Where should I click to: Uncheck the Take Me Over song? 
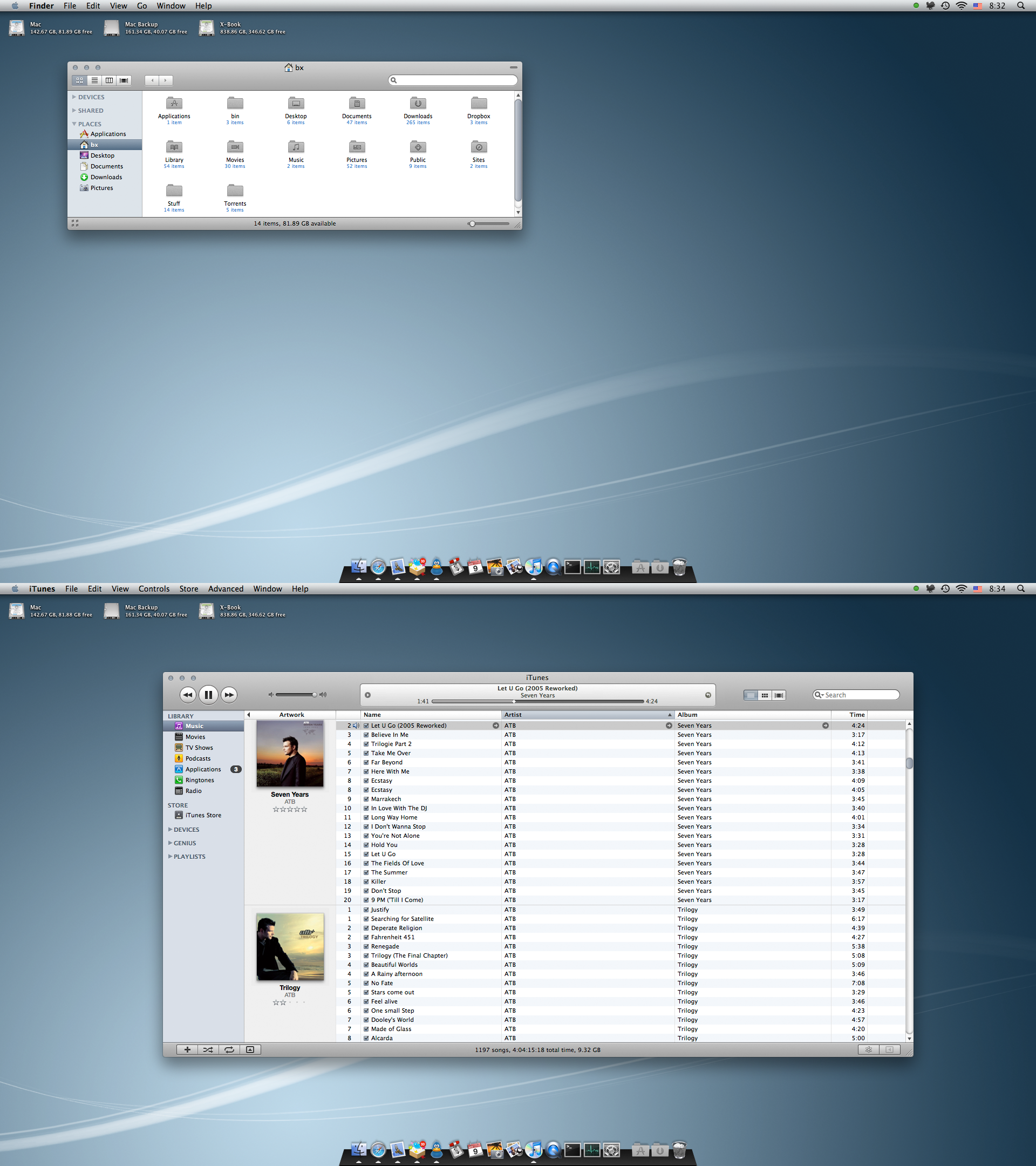coord(366,754)
